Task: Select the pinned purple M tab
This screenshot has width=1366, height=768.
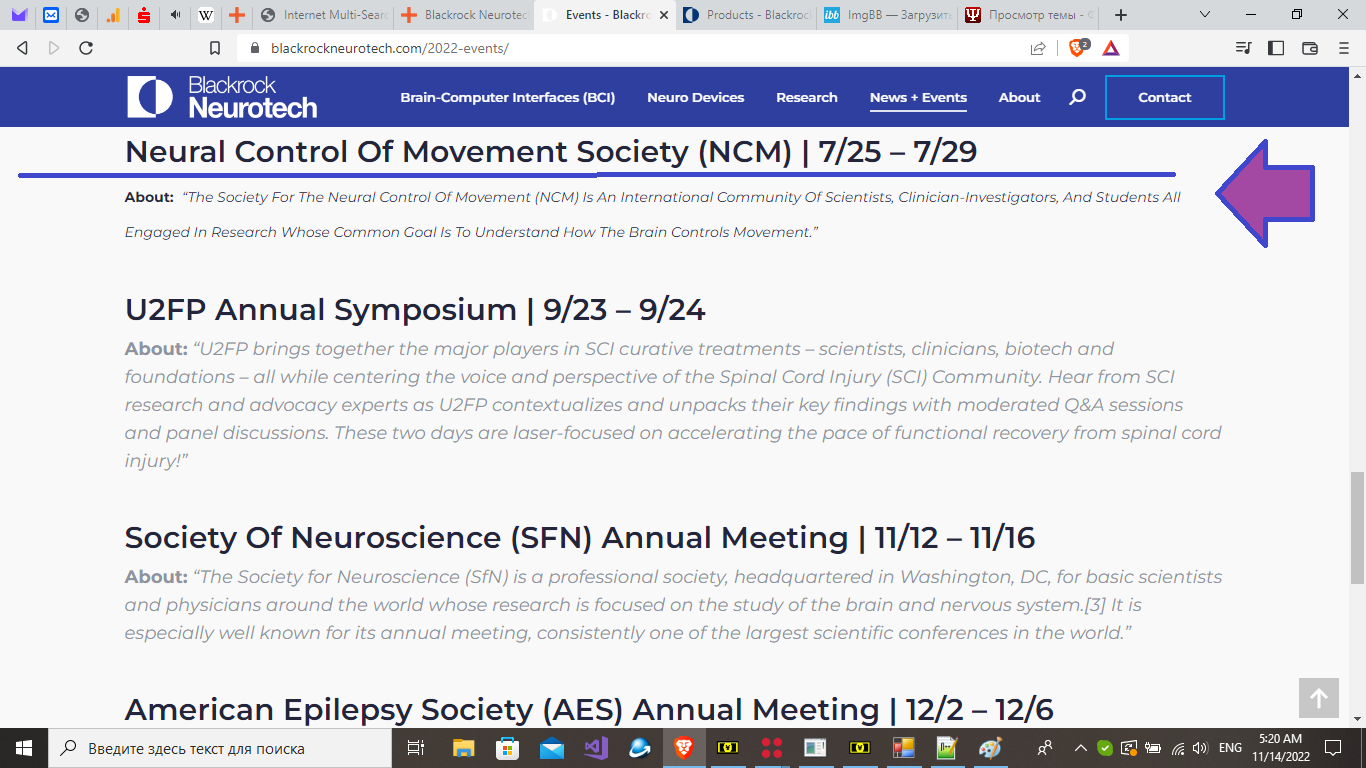Action: (x=19, y=15)
